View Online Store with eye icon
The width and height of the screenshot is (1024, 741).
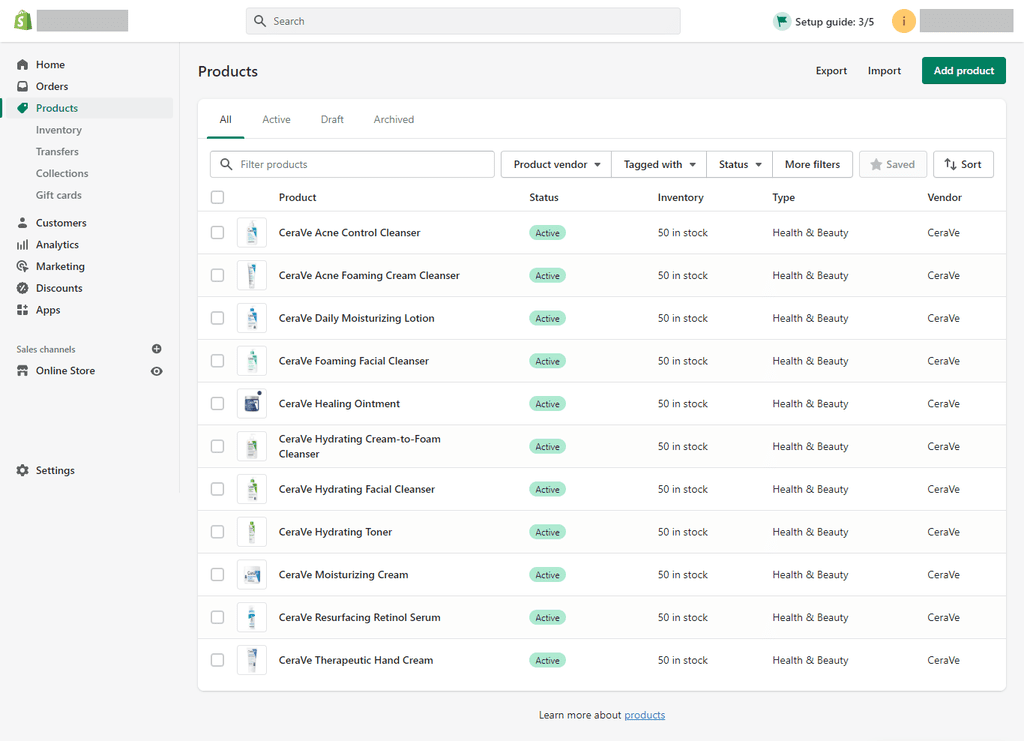[157, 371]
